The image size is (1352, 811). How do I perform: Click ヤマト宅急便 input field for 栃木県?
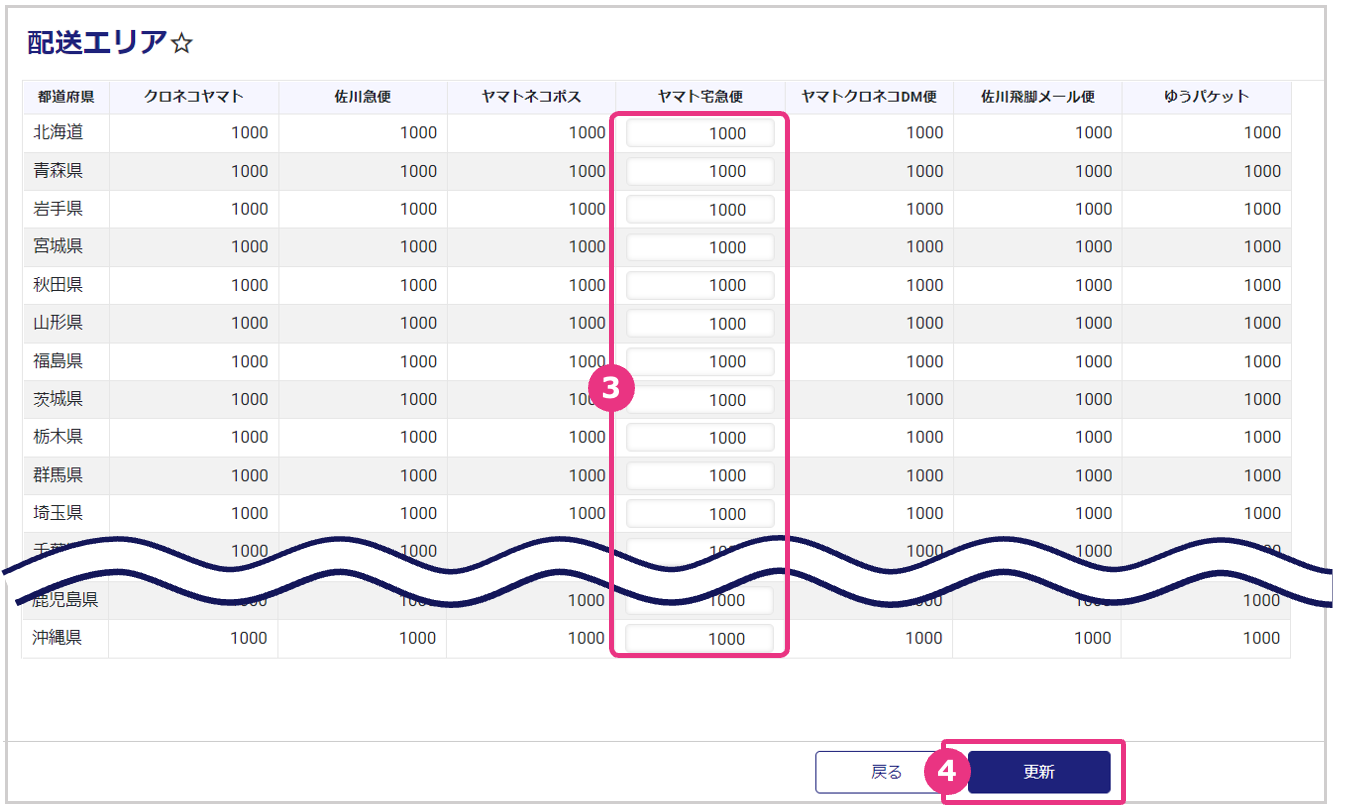tap(700, 437)
